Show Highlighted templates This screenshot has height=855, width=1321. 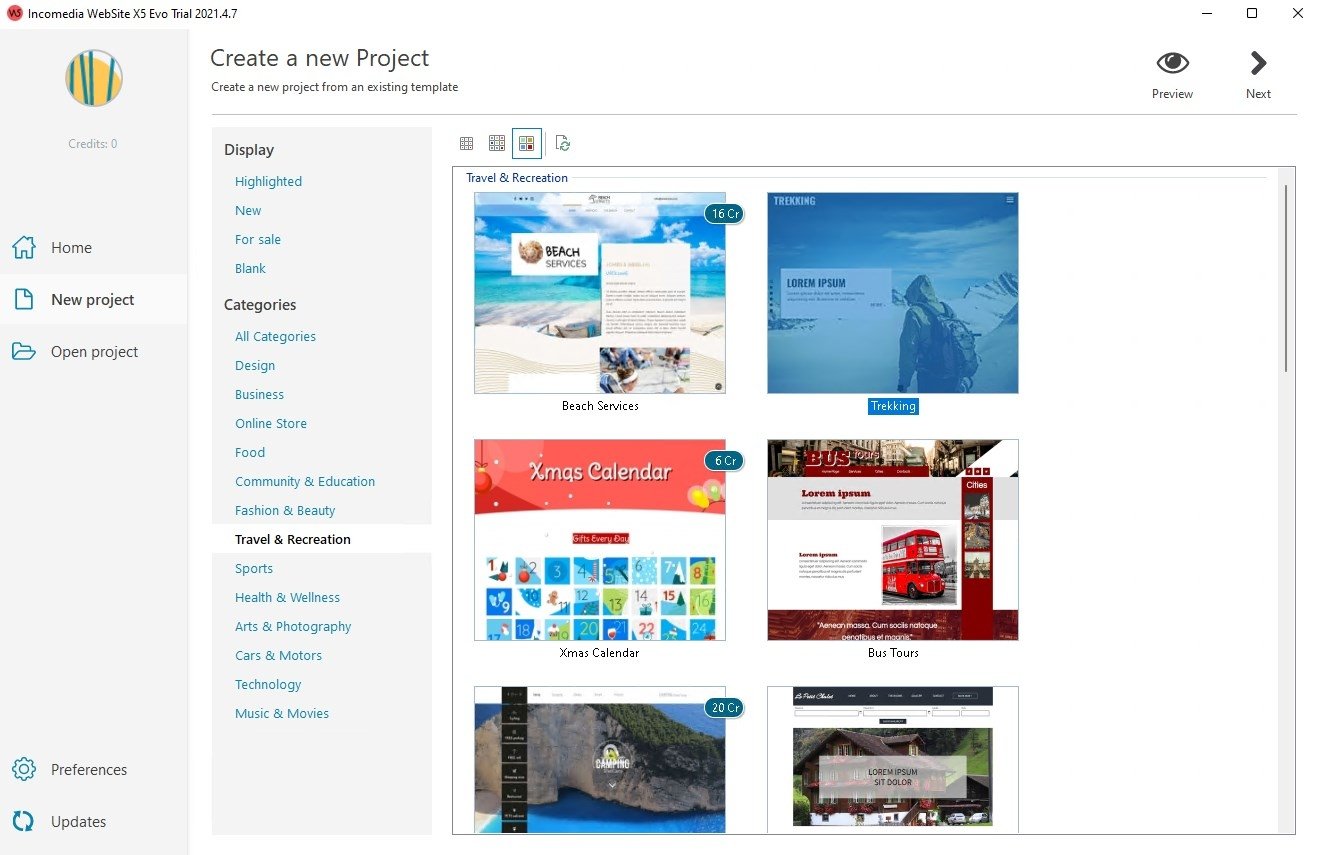[268, 181]
